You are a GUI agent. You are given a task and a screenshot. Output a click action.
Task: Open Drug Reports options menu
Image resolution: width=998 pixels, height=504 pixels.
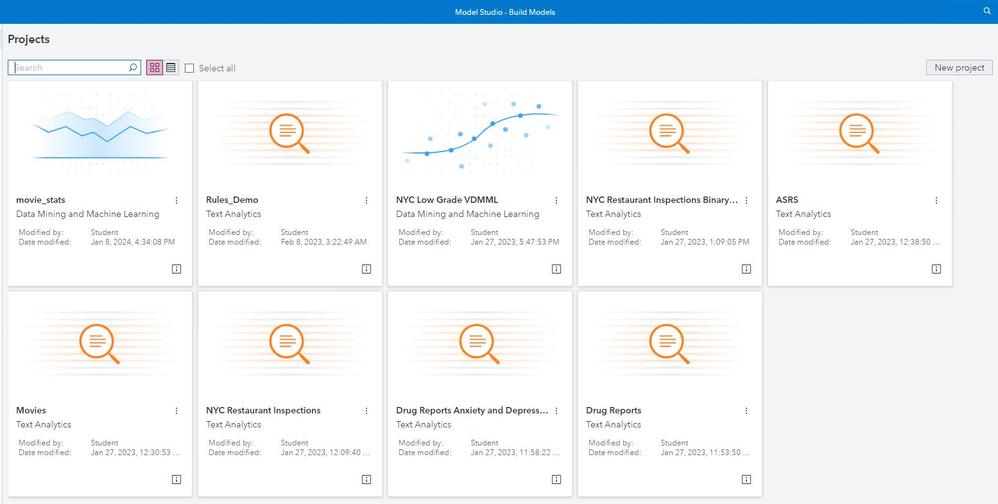(747, 411)
